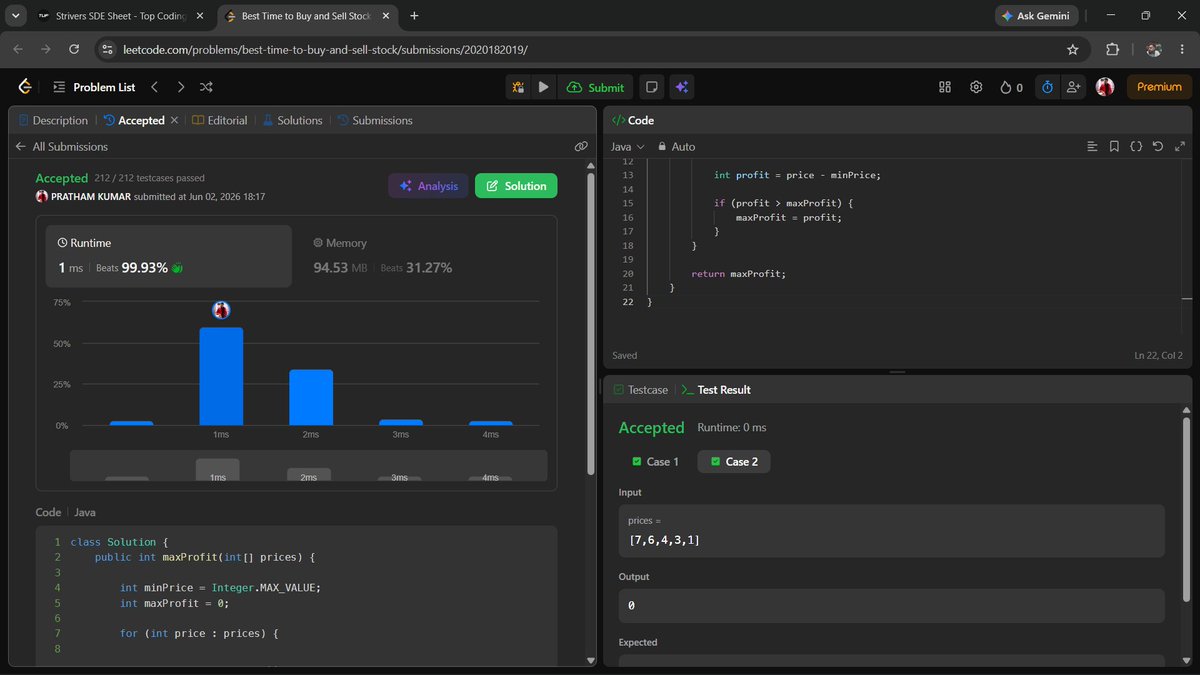Select Case 2 result

tap(734, 462)
